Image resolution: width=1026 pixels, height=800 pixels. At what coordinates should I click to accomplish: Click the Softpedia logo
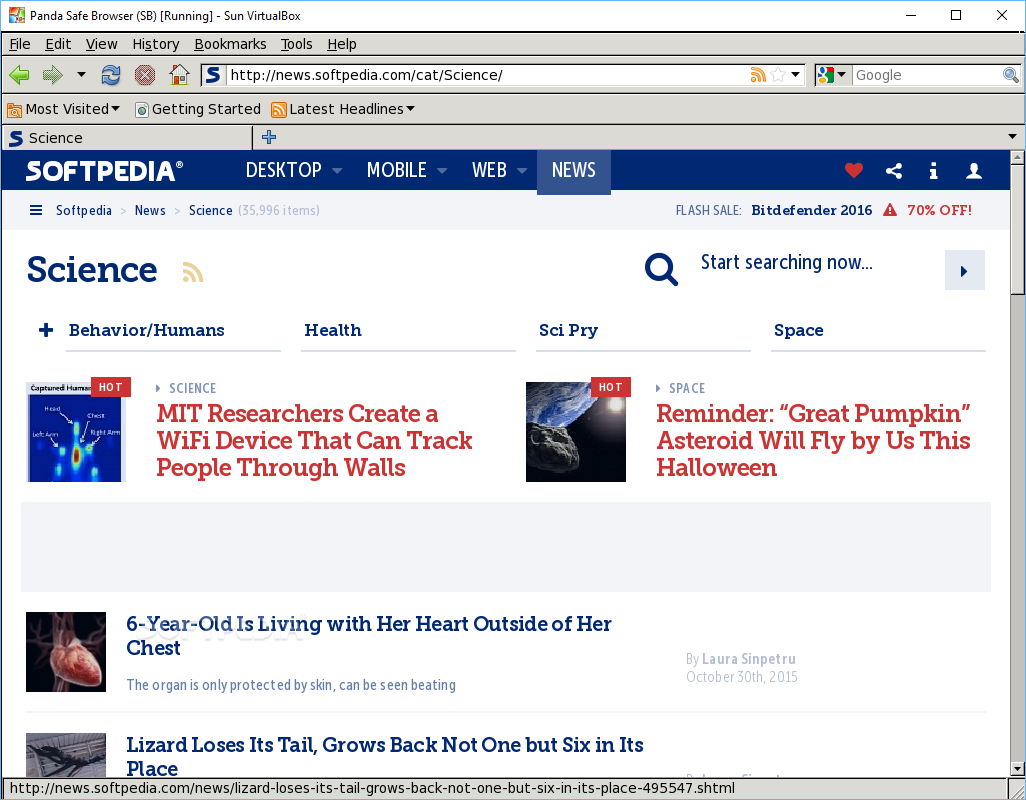[x=104, y=171]
